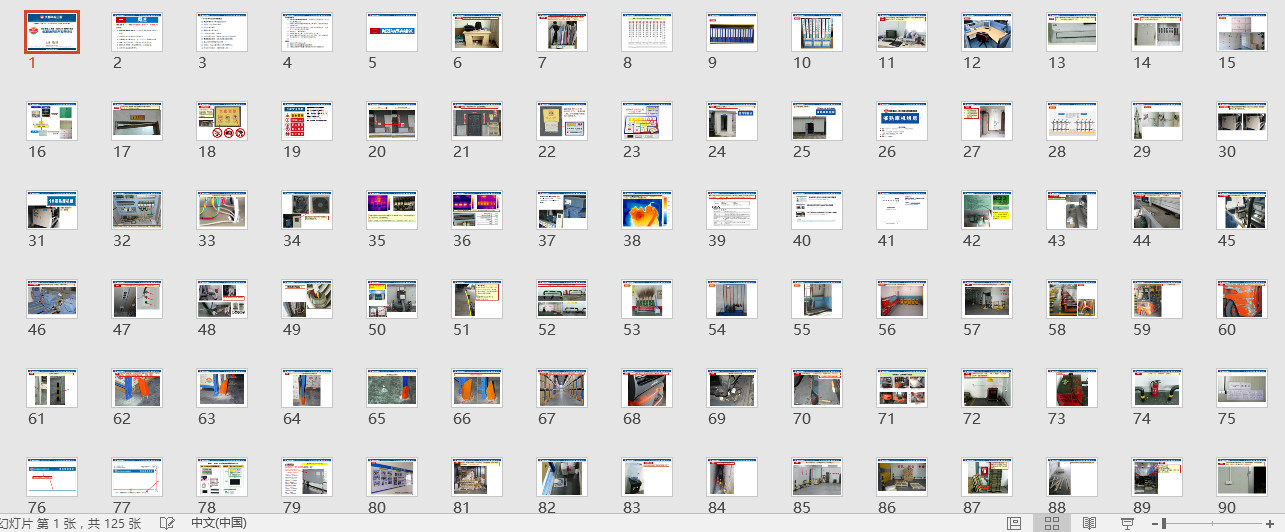Select slide 38 thumbnail
This screenshot has height=532, width=1285.
pyautogui.click(x=647, y=210)
